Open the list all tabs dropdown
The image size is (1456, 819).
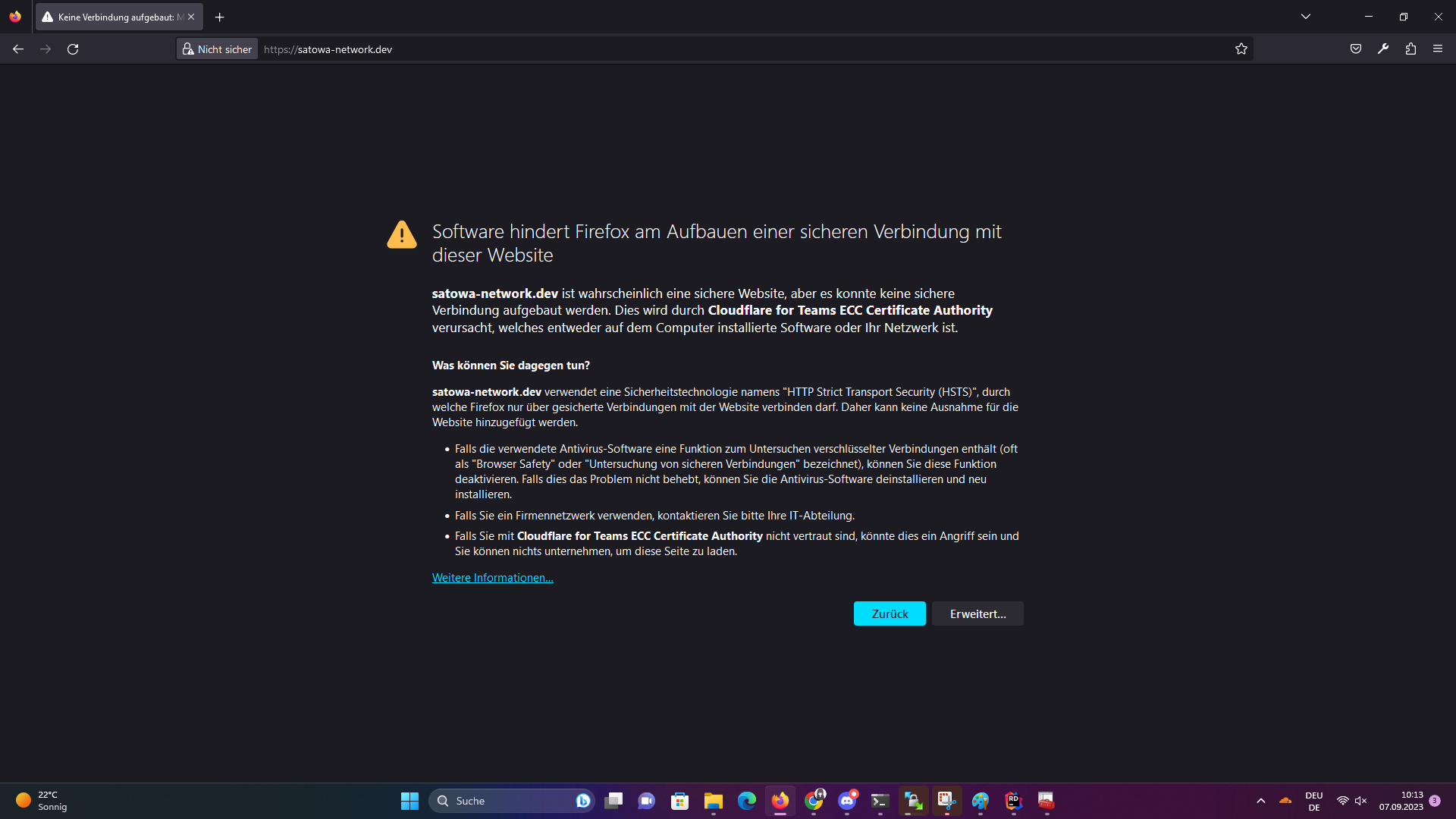tap(1306, 17)
